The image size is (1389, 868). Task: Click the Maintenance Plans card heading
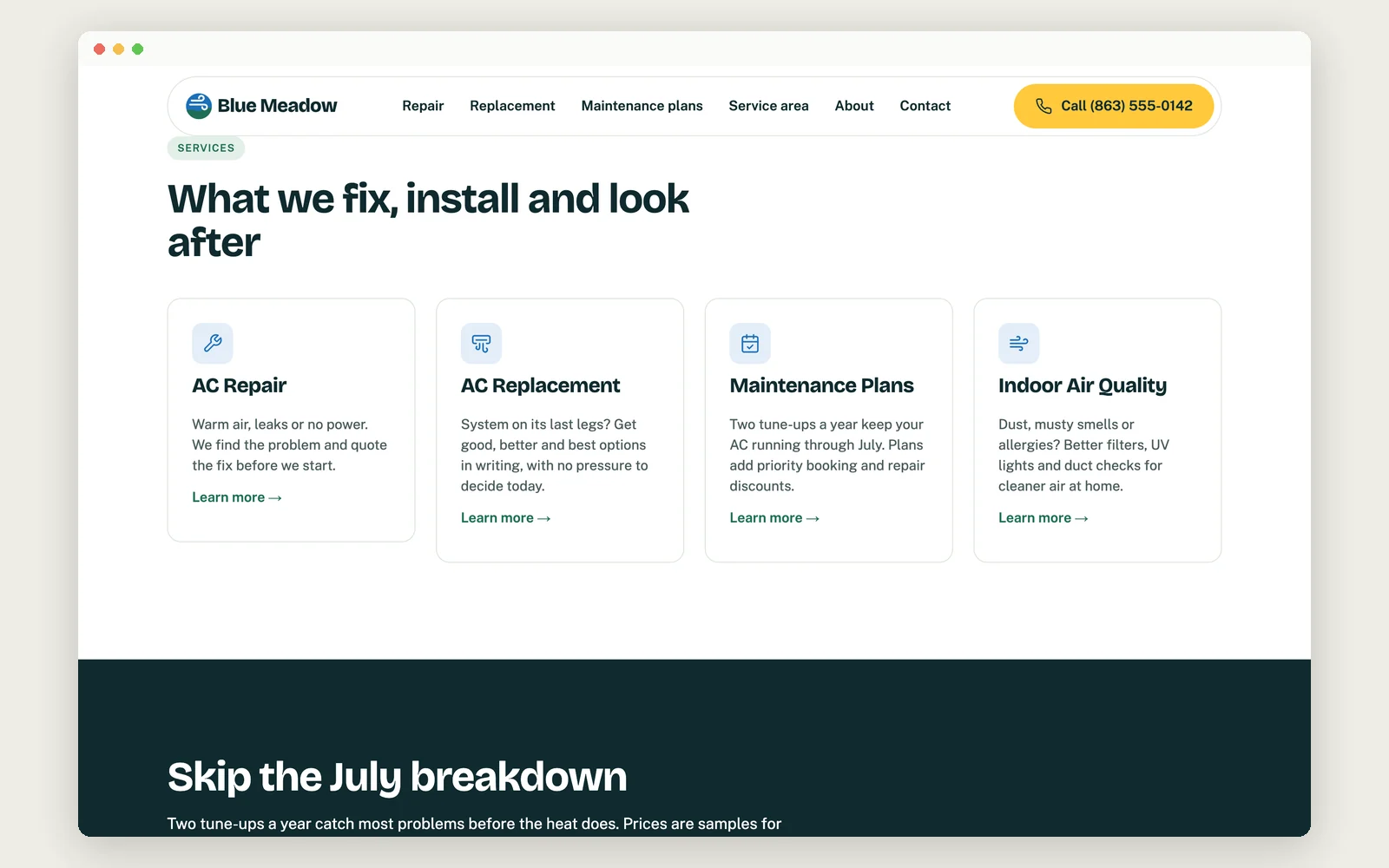[x=821, y=385]
